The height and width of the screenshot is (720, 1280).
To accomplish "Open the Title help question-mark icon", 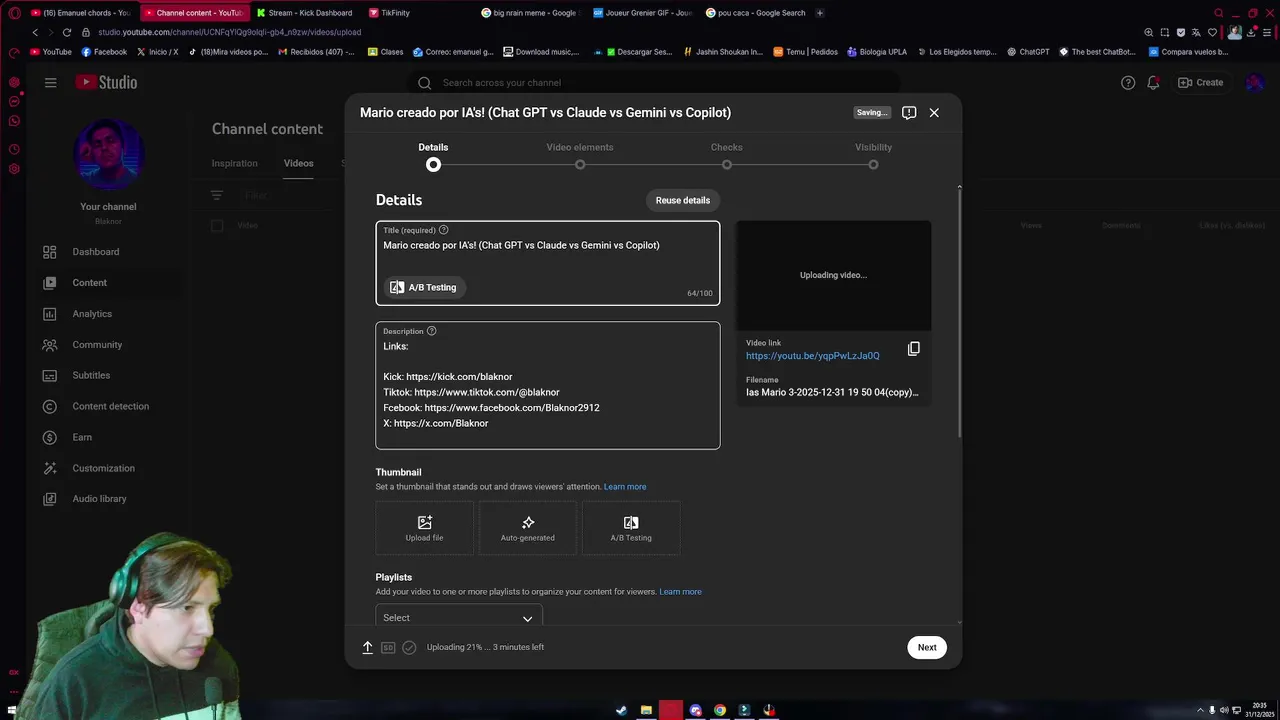I will (444, 230).
